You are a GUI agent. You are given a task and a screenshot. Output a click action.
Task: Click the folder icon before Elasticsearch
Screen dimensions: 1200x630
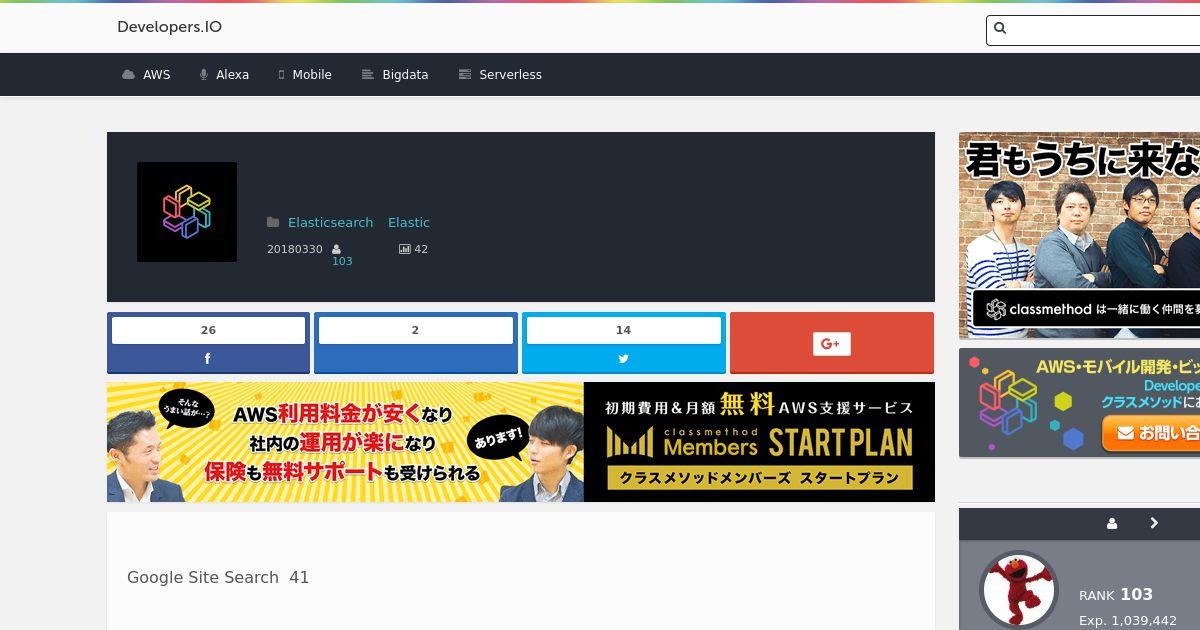(273, 222)
